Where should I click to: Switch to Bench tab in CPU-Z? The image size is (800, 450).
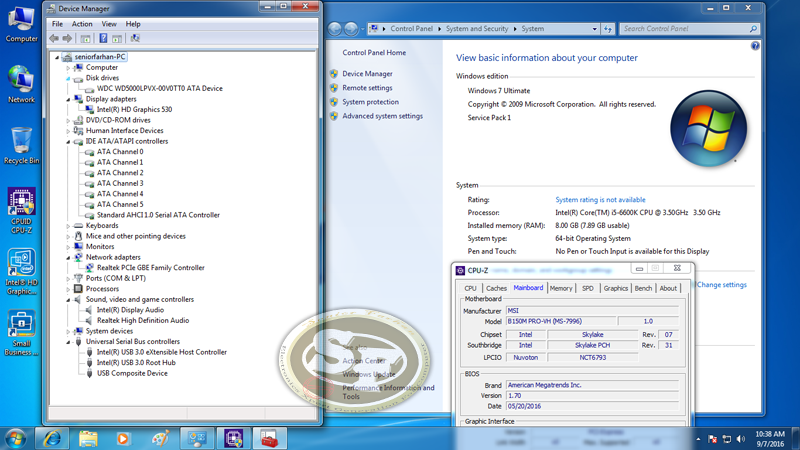point(643,288)
